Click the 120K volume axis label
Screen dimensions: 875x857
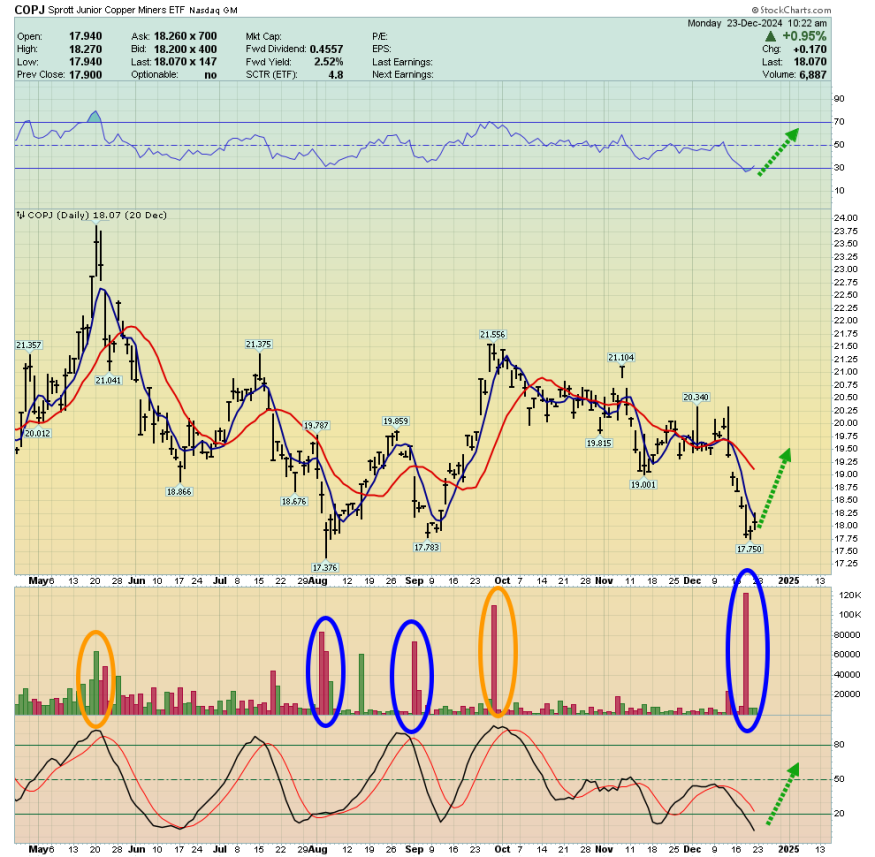point(850,595)
